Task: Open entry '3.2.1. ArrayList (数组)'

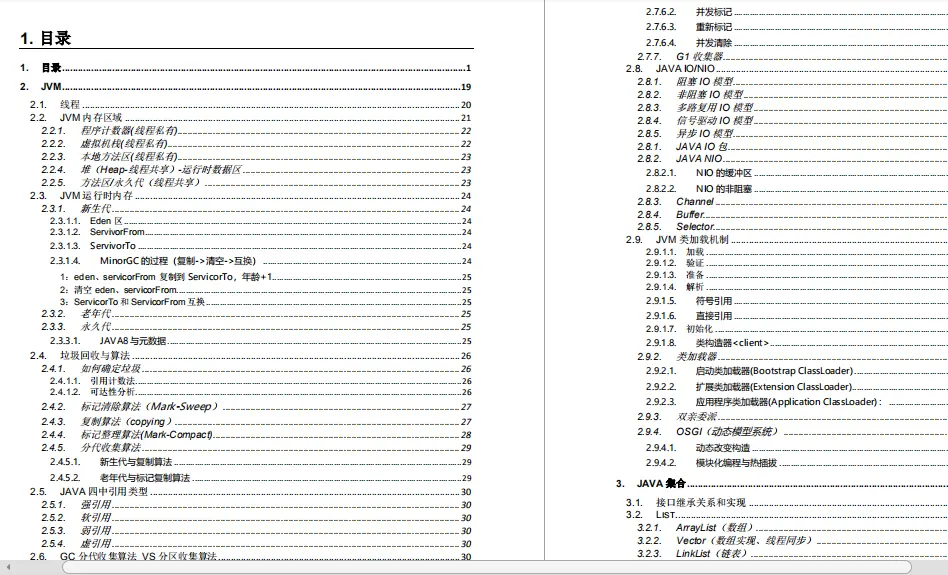Action: (x=792, y=528)
